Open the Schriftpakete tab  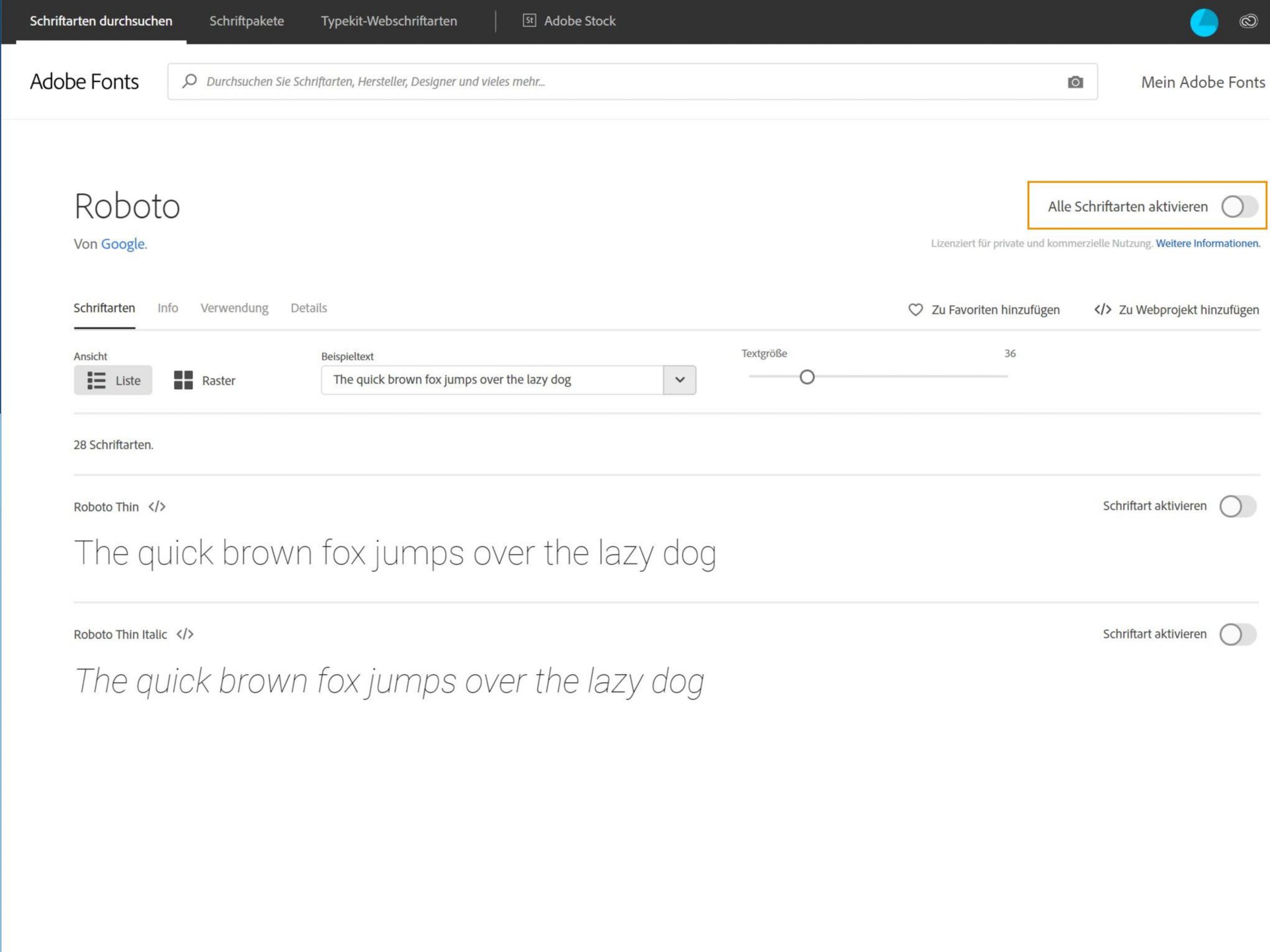(x=247, y=21)
